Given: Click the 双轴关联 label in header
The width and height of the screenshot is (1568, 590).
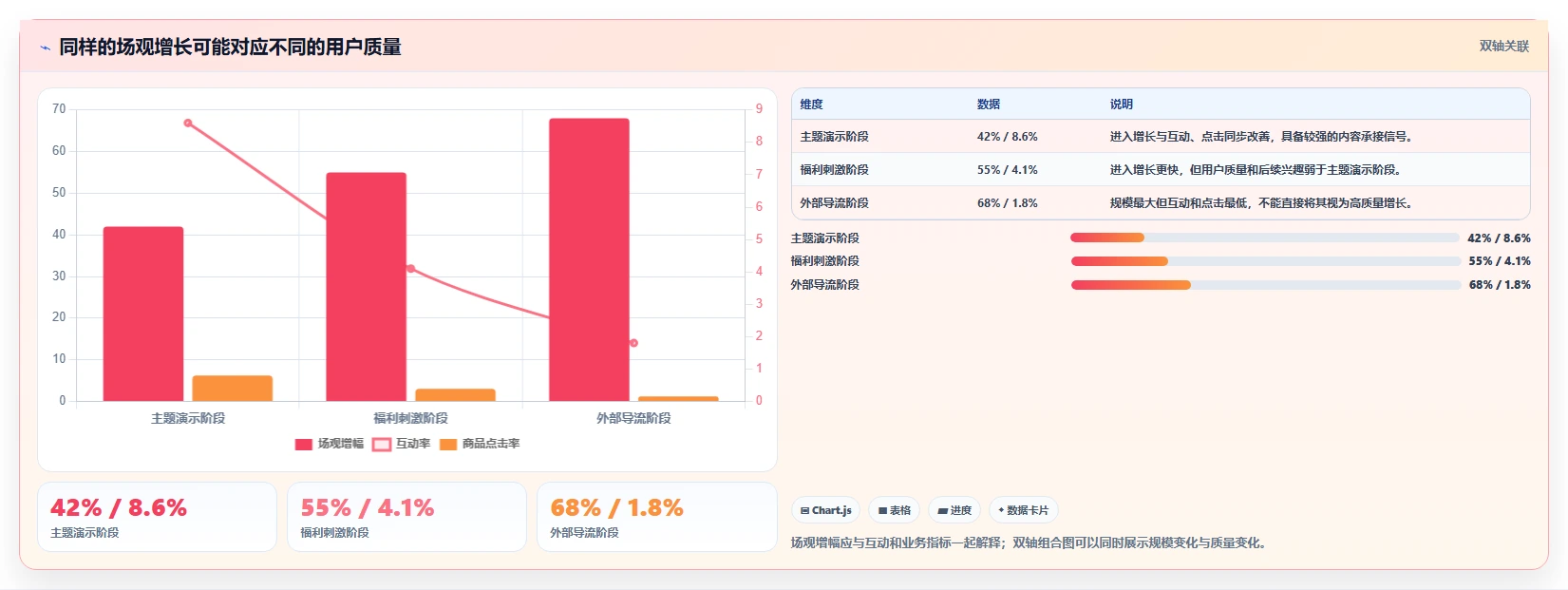Looking at the screenshot, I should tap(1503, 47).
